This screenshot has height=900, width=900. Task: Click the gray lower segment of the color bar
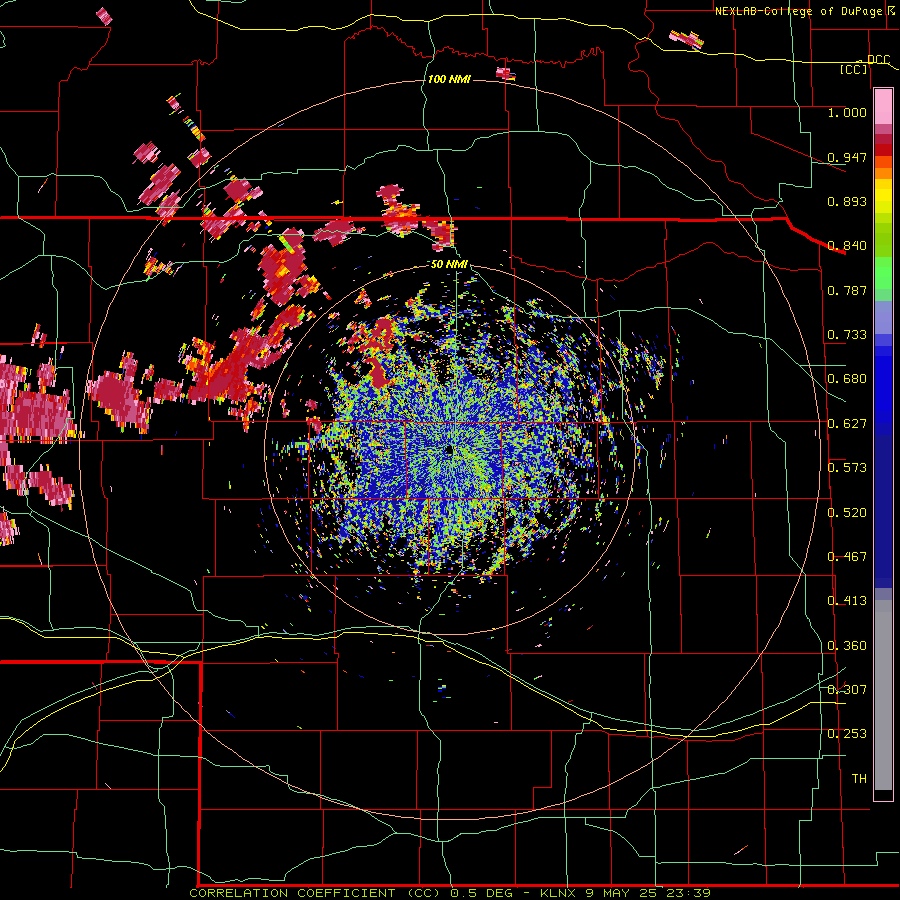click(883, 695)
